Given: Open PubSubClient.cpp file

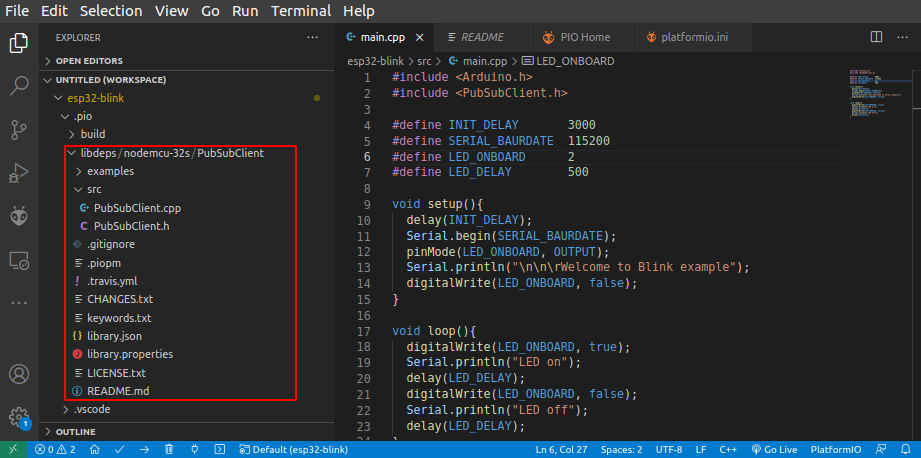Looking at the screenshot, I should 187,208.
